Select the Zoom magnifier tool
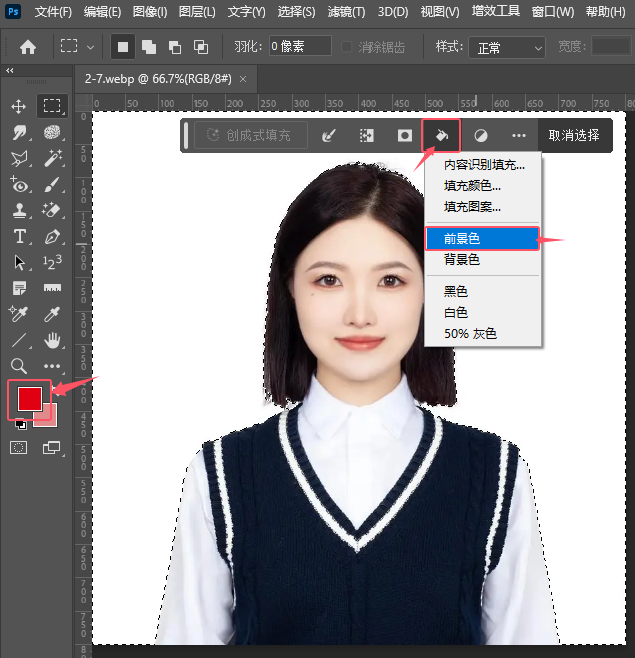The width and height of the screenshot is (635, 658). (x=18, y=366)
